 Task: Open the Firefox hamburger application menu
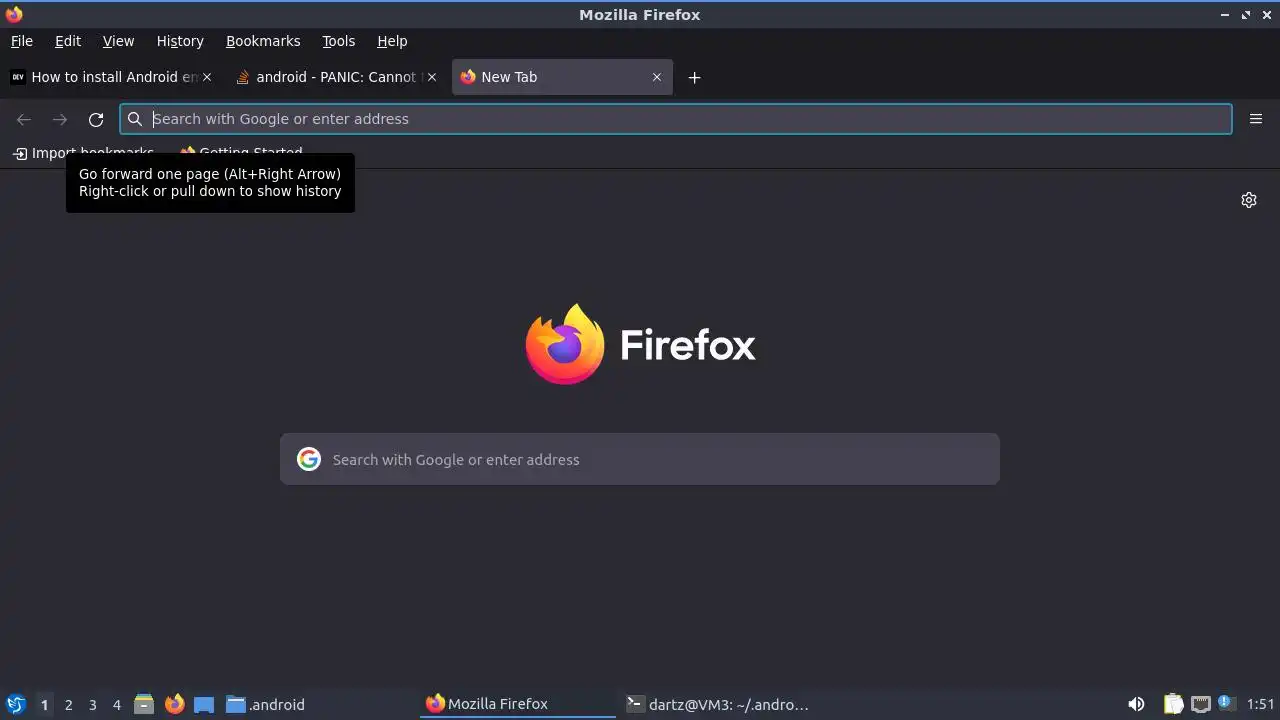(1256, 119)
